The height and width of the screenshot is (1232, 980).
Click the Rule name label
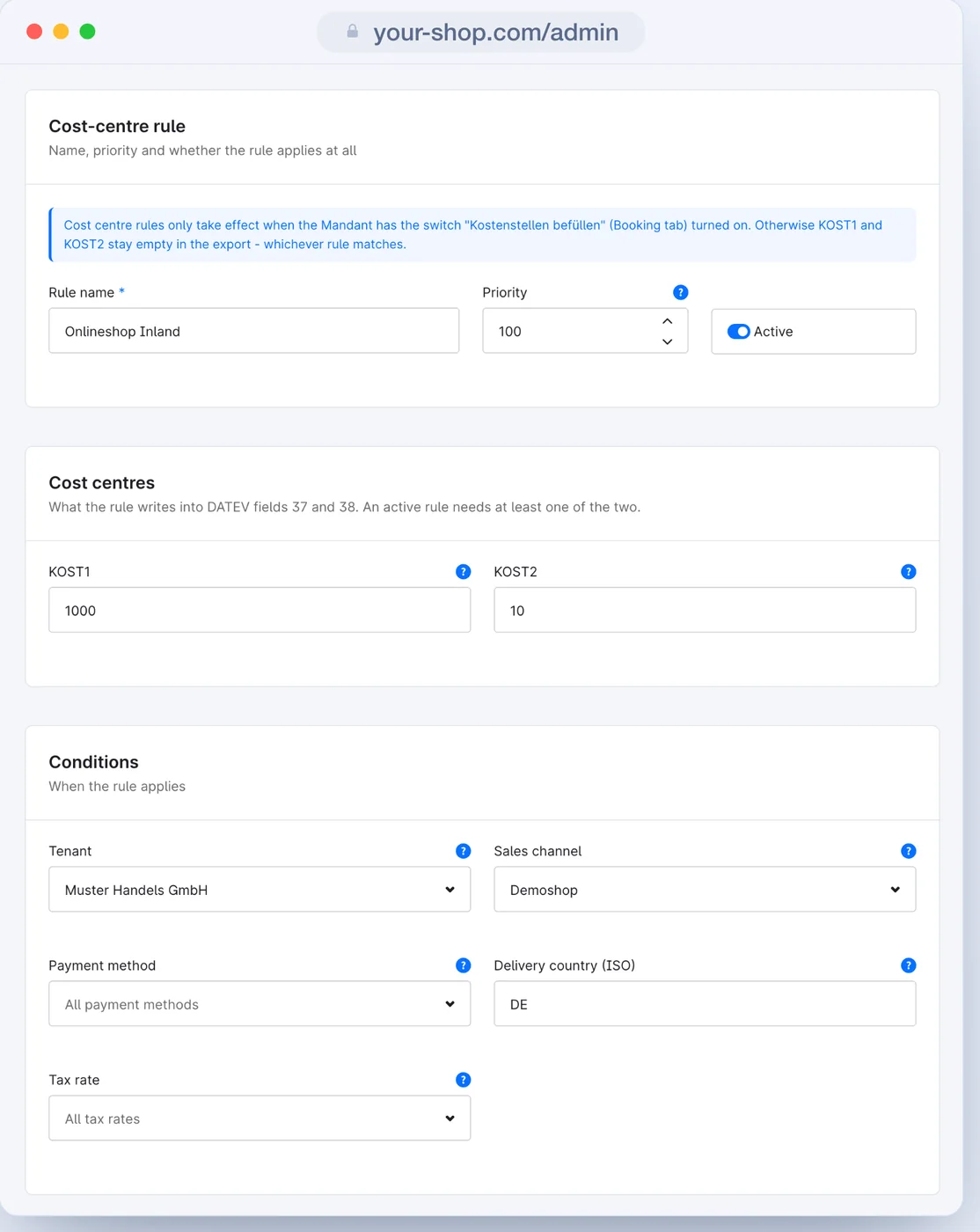pos(82,292)
